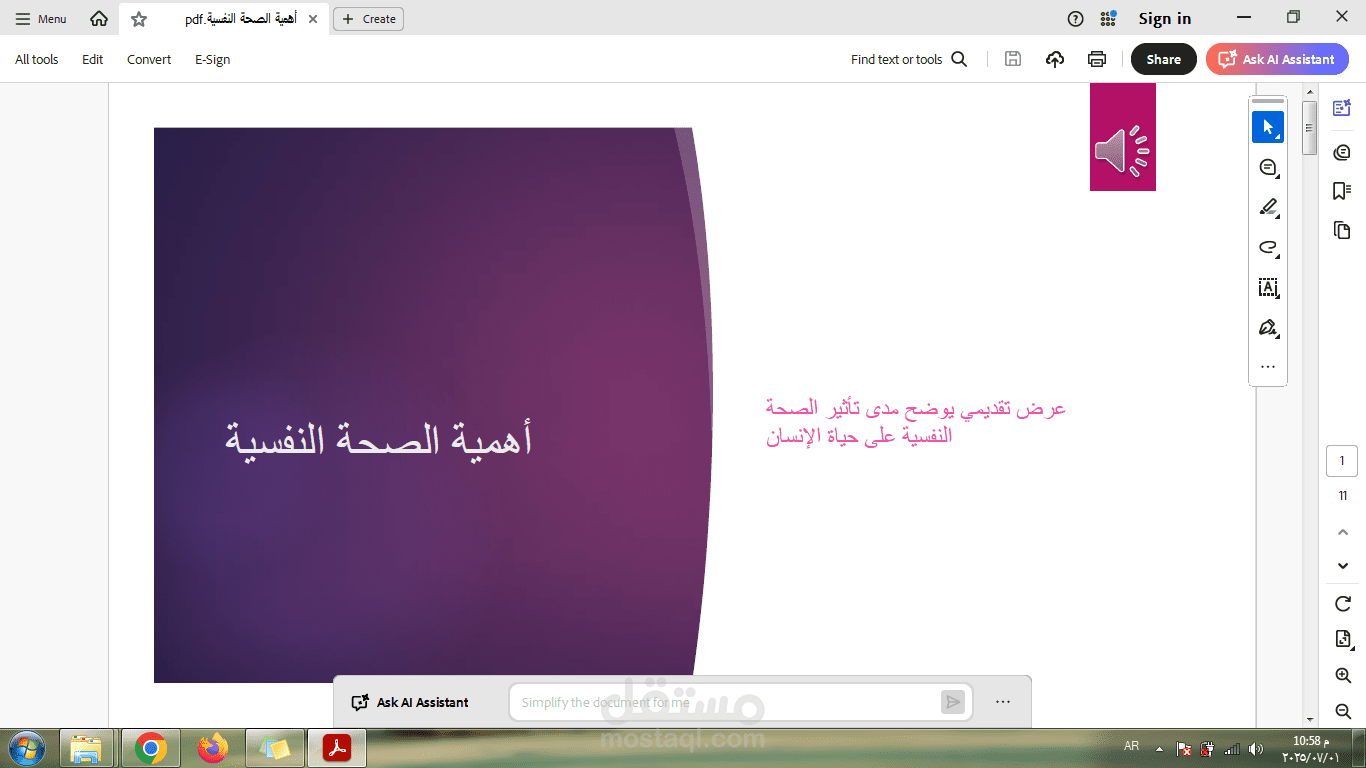Select the أهمية الصحة النفسية.pdf tab

point(240,19)
